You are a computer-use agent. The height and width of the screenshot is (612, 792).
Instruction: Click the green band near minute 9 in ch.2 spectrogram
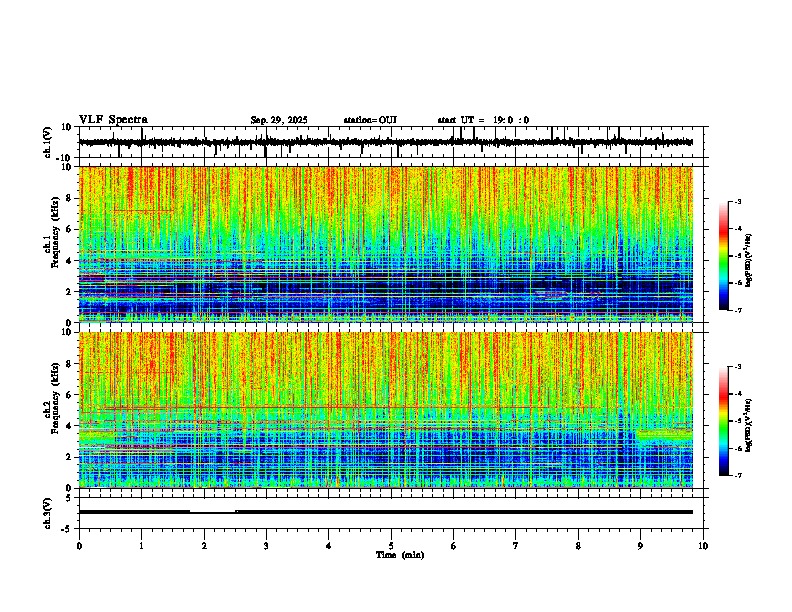click(x=664, y=435)
